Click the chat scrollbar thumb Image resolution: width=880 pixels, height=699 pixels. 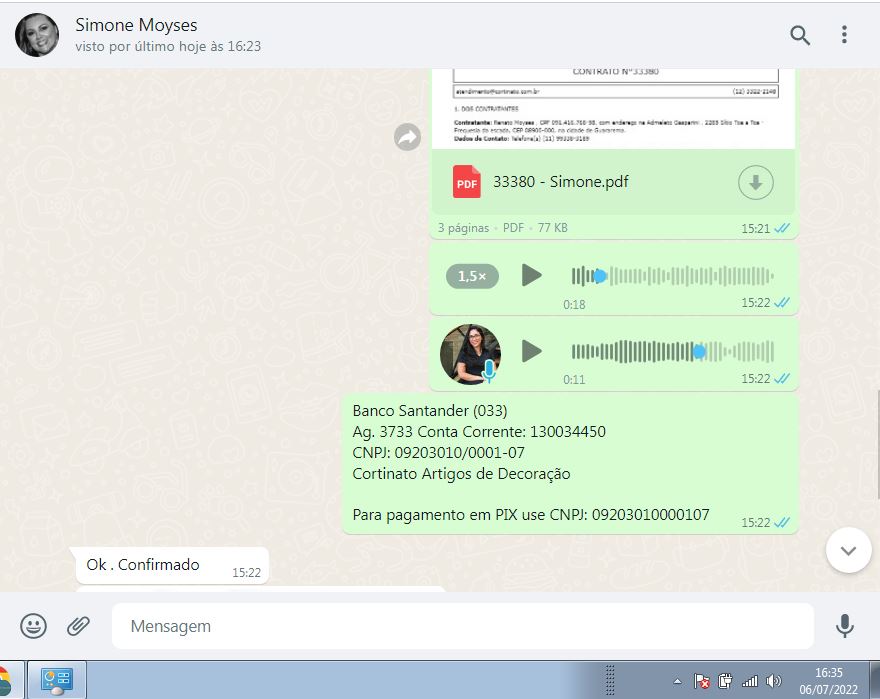tap(878, 444)
